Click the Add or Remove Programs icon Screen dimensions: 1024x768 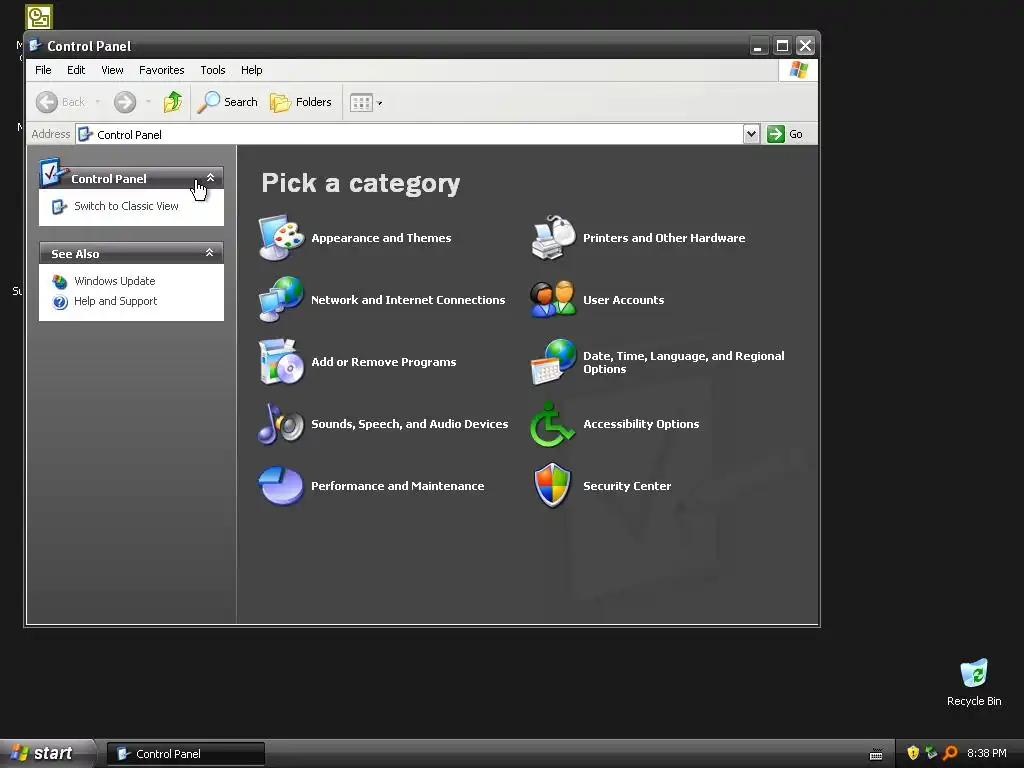click(281, 362)
